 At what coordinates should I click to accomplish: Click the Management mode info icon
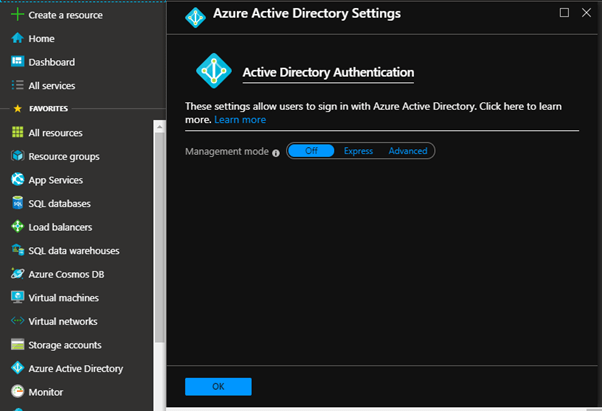[x=276, y=153]
